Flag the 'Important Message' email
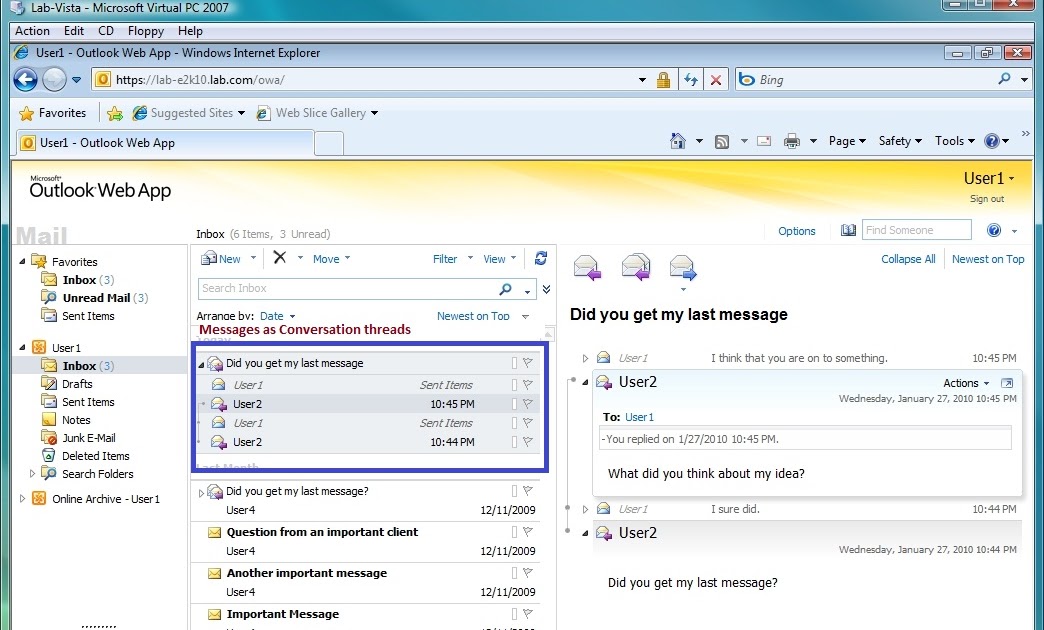This screenshot has width=1044, height=630. click(x=527, y=614)
